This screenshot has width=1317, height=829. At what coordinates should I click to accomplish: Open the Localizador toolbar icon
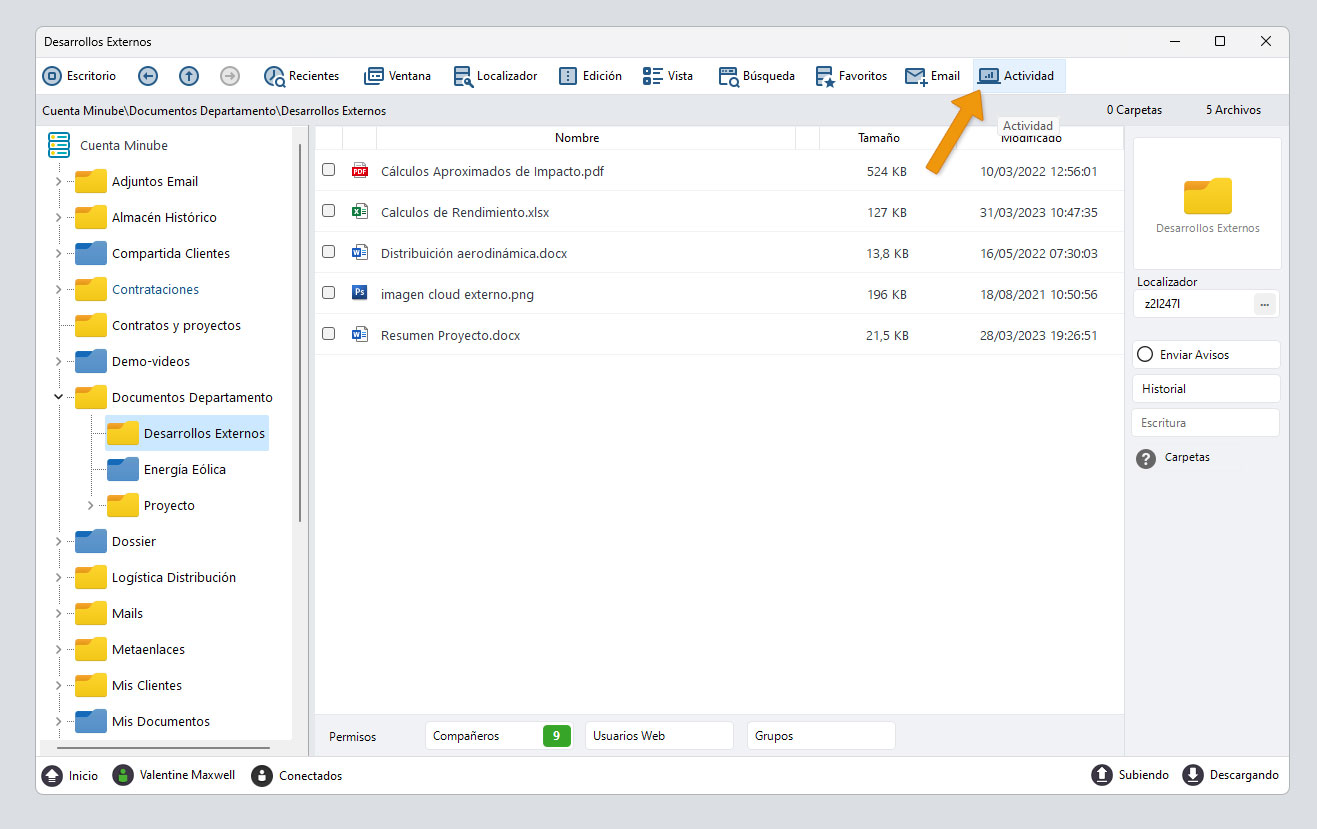pos(462,76)
